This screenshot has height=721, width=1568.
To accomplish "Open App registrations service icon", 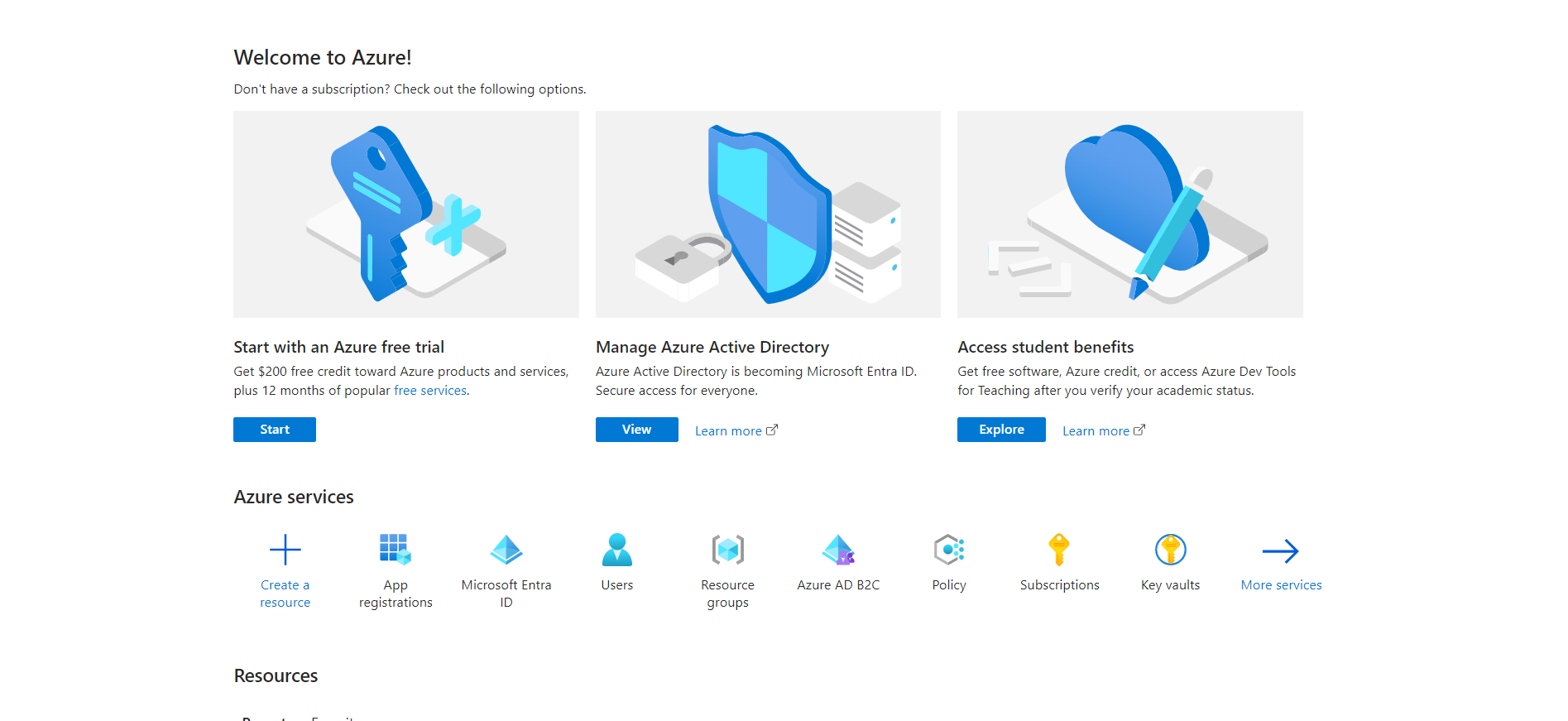I will [396, 550].
